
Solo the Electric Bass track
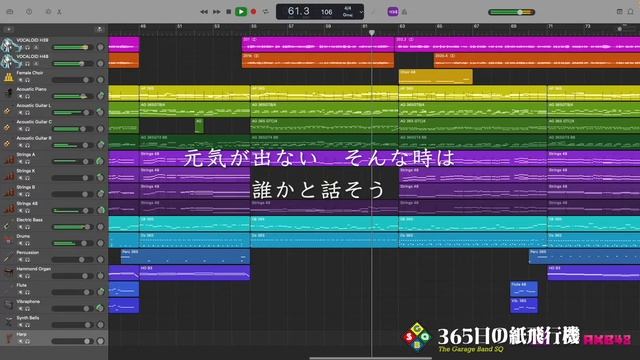(27, 227)
